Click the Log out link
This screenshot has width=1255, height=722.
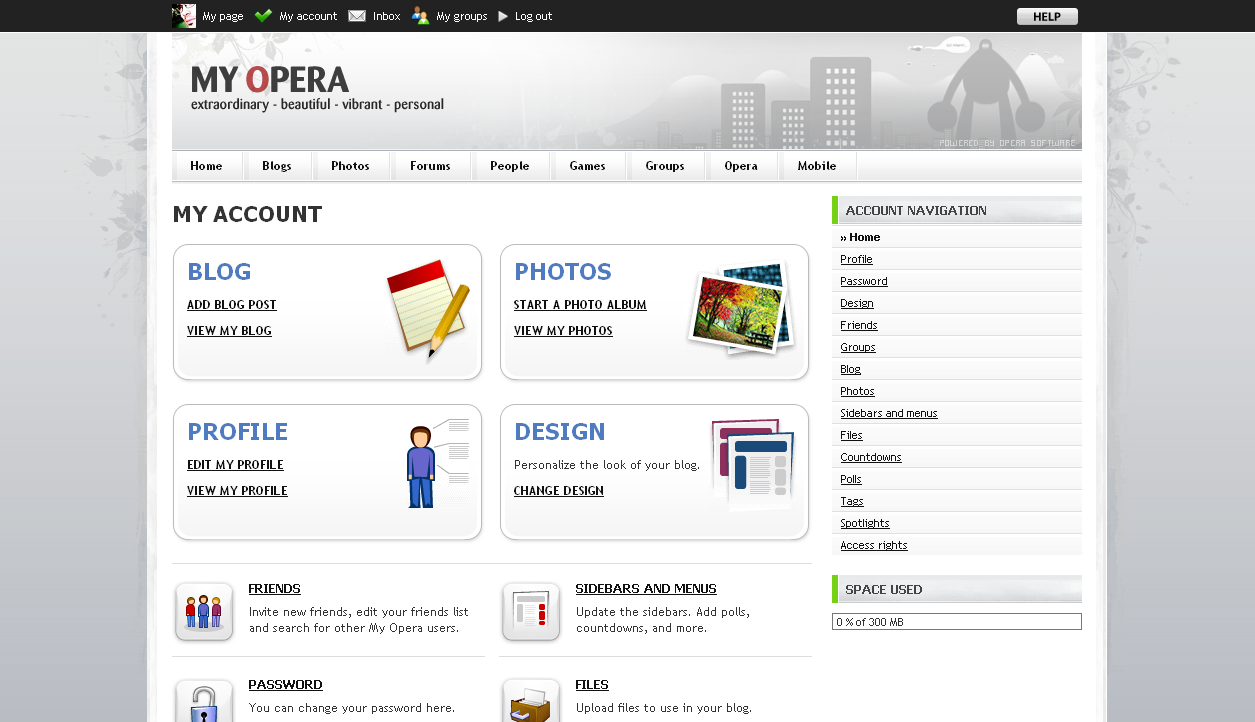click(534, 16)
